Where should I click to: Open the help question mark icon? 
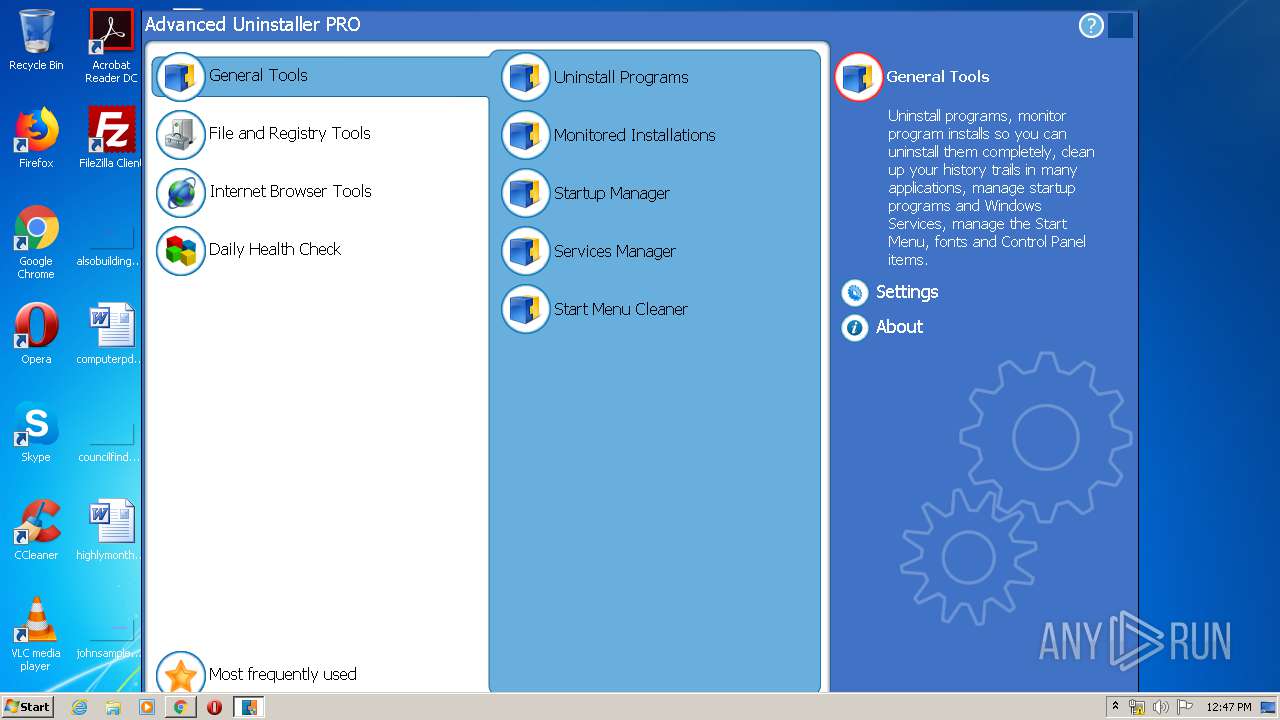[x=1091, y=26]
